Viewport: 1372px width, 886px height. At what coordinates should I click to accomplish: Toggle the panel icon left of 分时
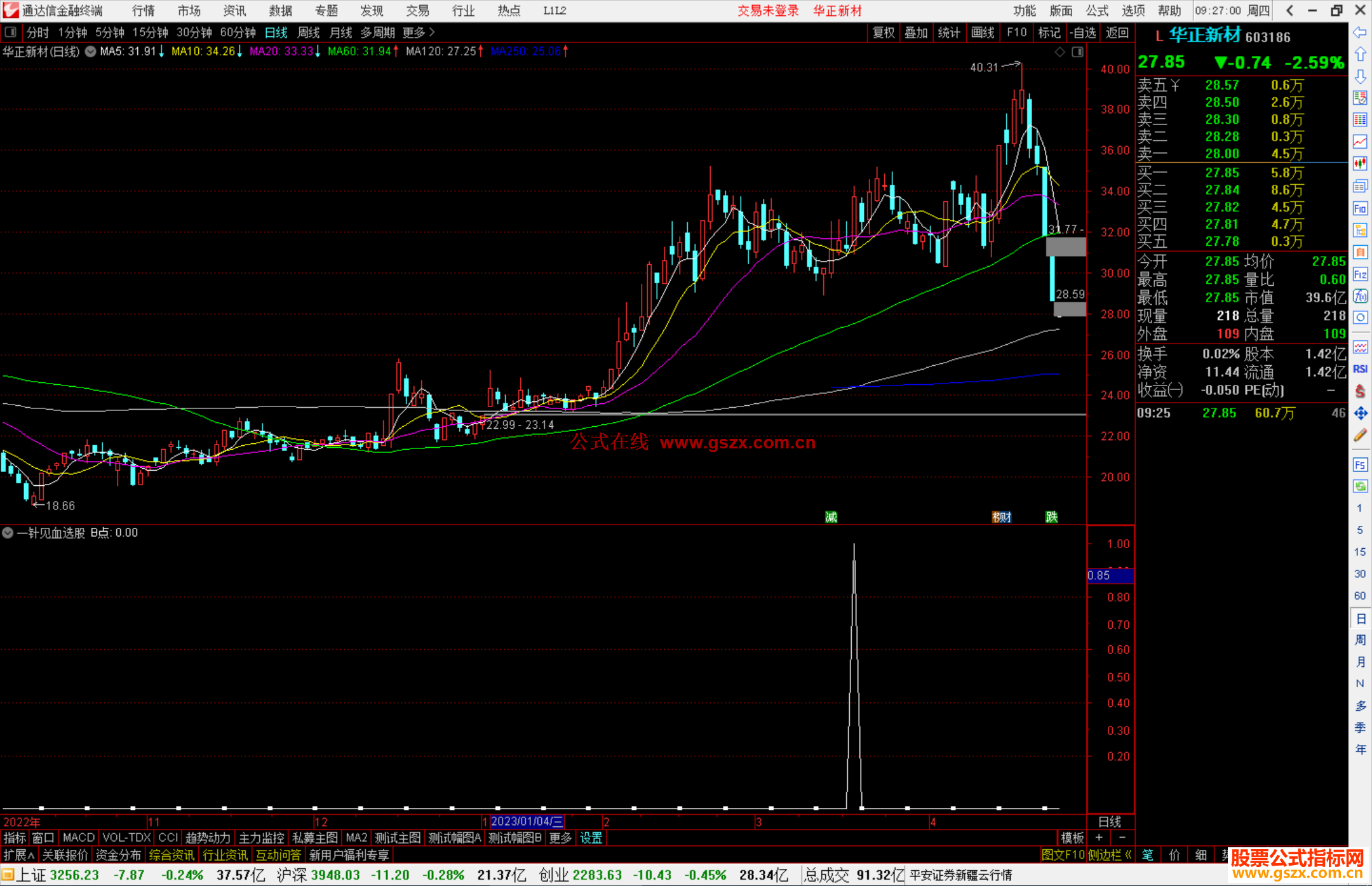11,32
